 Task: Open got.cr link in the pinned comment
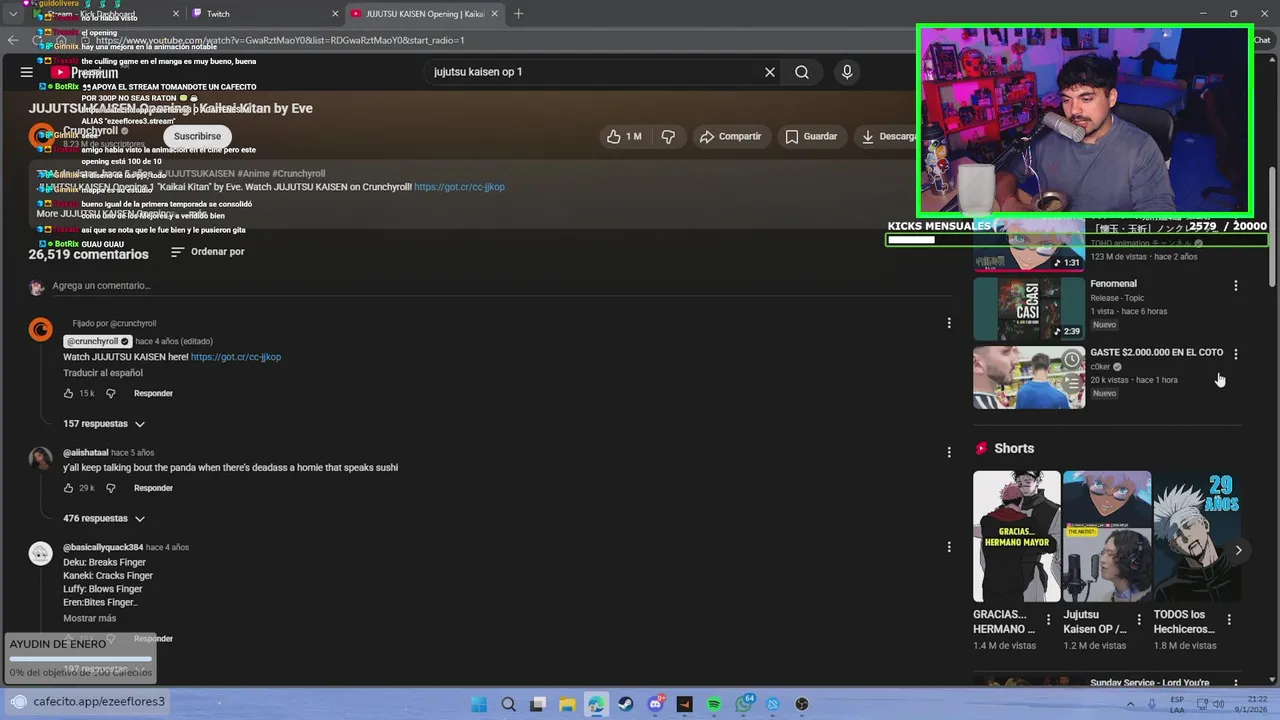point(236,357)
